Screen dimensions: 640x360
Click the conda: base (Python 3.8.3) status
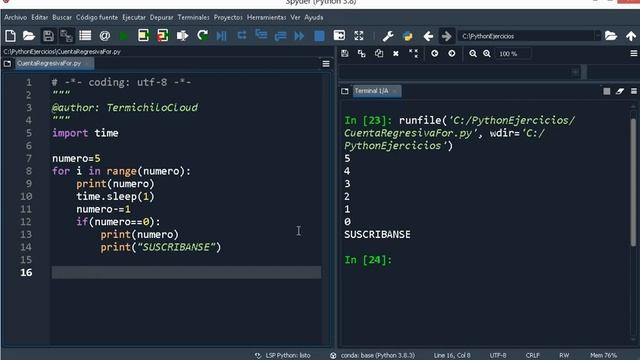click(372, 356)
